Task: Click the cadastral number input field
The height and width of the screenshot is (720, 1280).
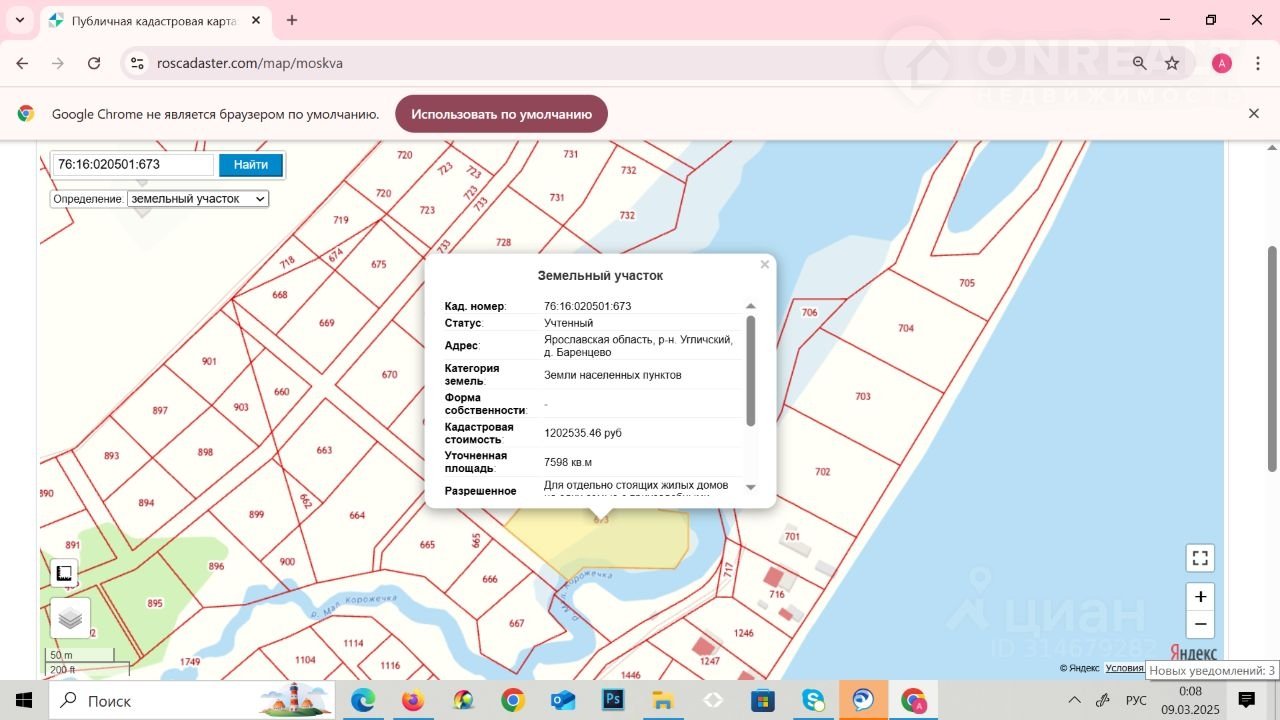Action: (133, 165)
